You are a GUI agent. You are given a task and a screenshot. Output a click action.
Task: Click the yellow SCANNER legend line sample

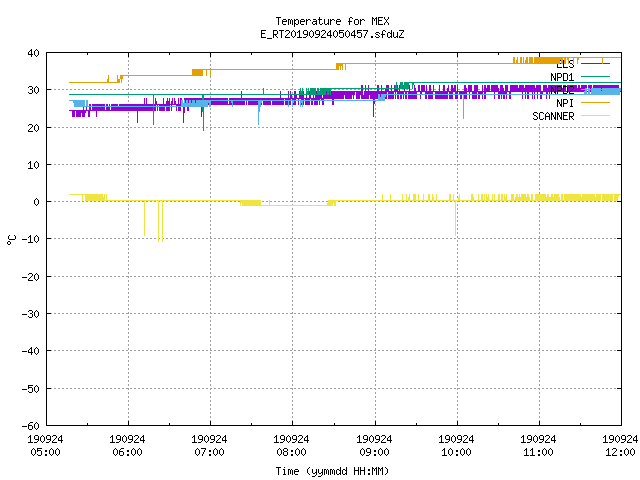[x=595, y=116]
